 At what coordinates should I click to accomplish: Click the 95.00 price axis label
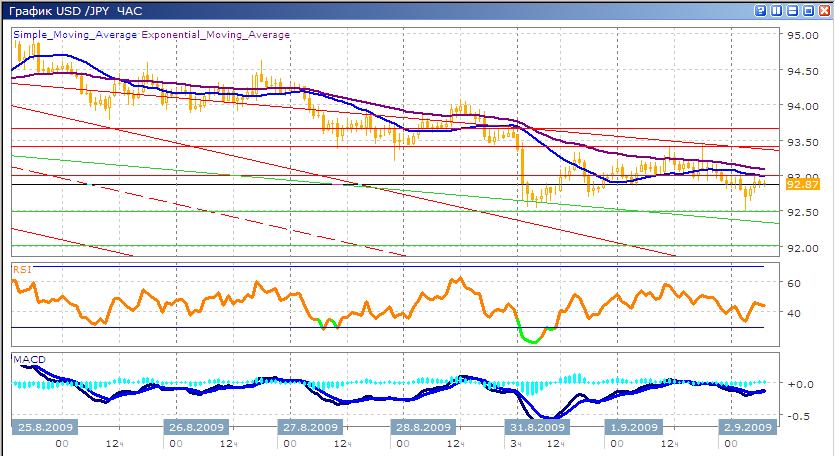click(802, 35)
